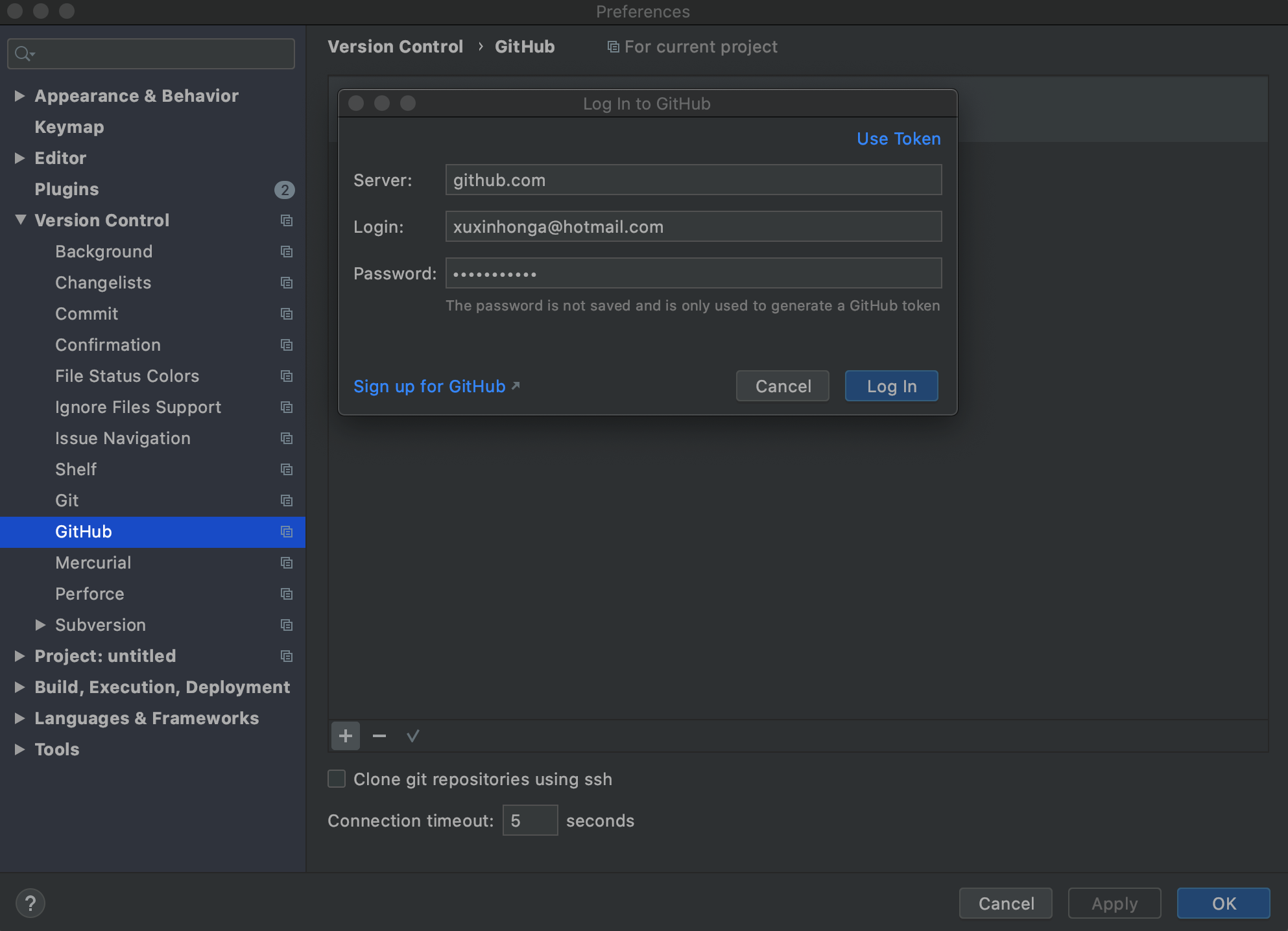Image resolution: width=1288 pixels, height=931 pixels.
Task: Click the help question mark button
Action: pyautogui.click(x=30, y=903)
